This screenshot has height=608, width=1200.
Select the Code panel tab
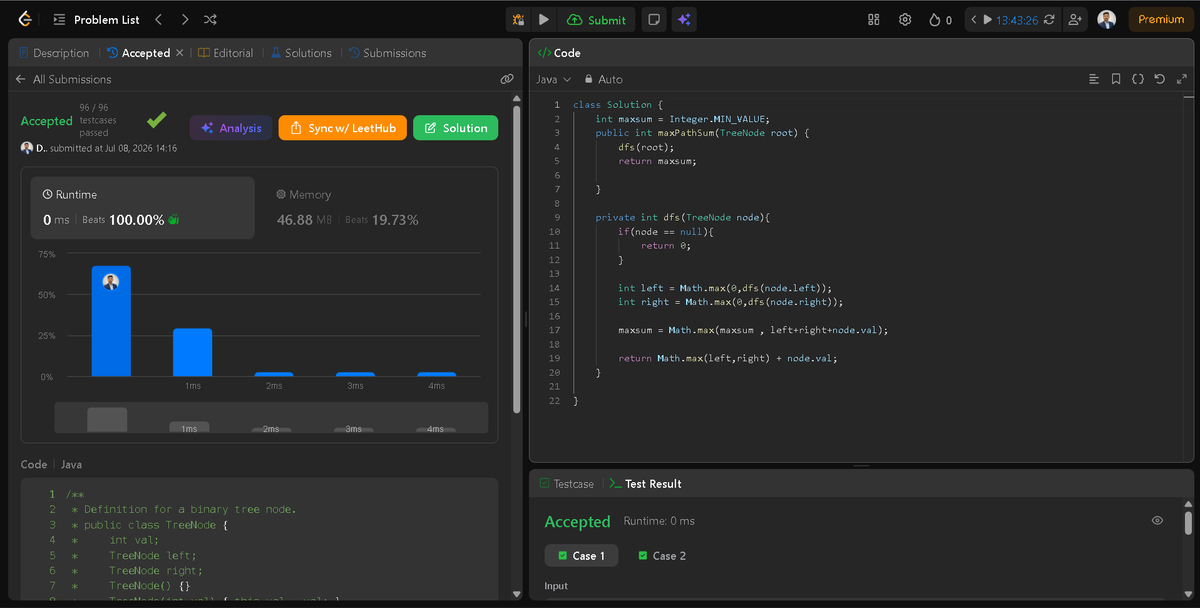pos(559,53)
